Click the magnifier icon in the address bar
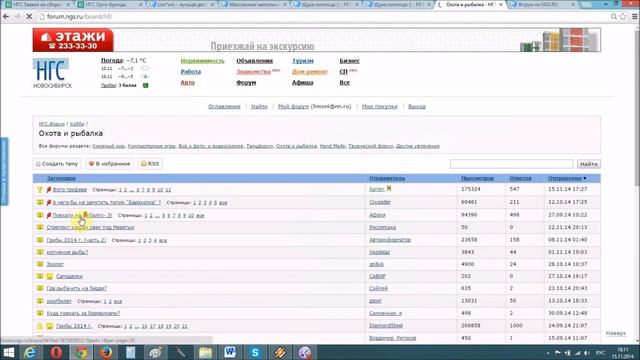Viewport: 640px width, 360px height. click(613, 16)
